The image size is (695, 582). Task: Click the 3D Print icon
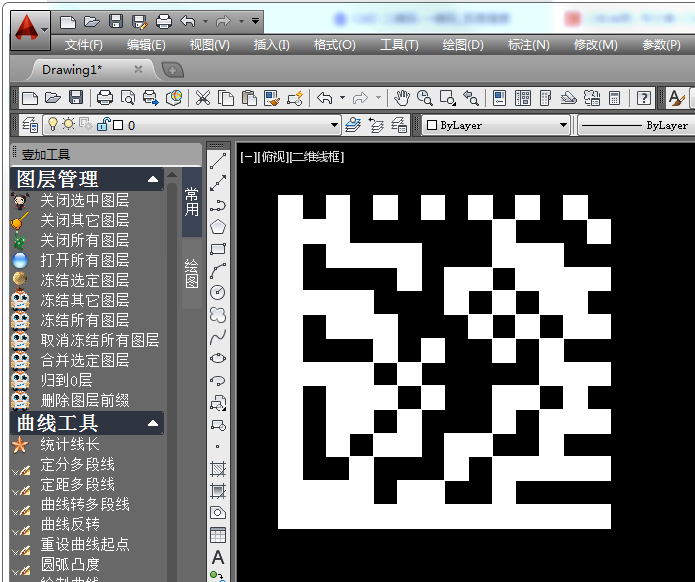174,98
